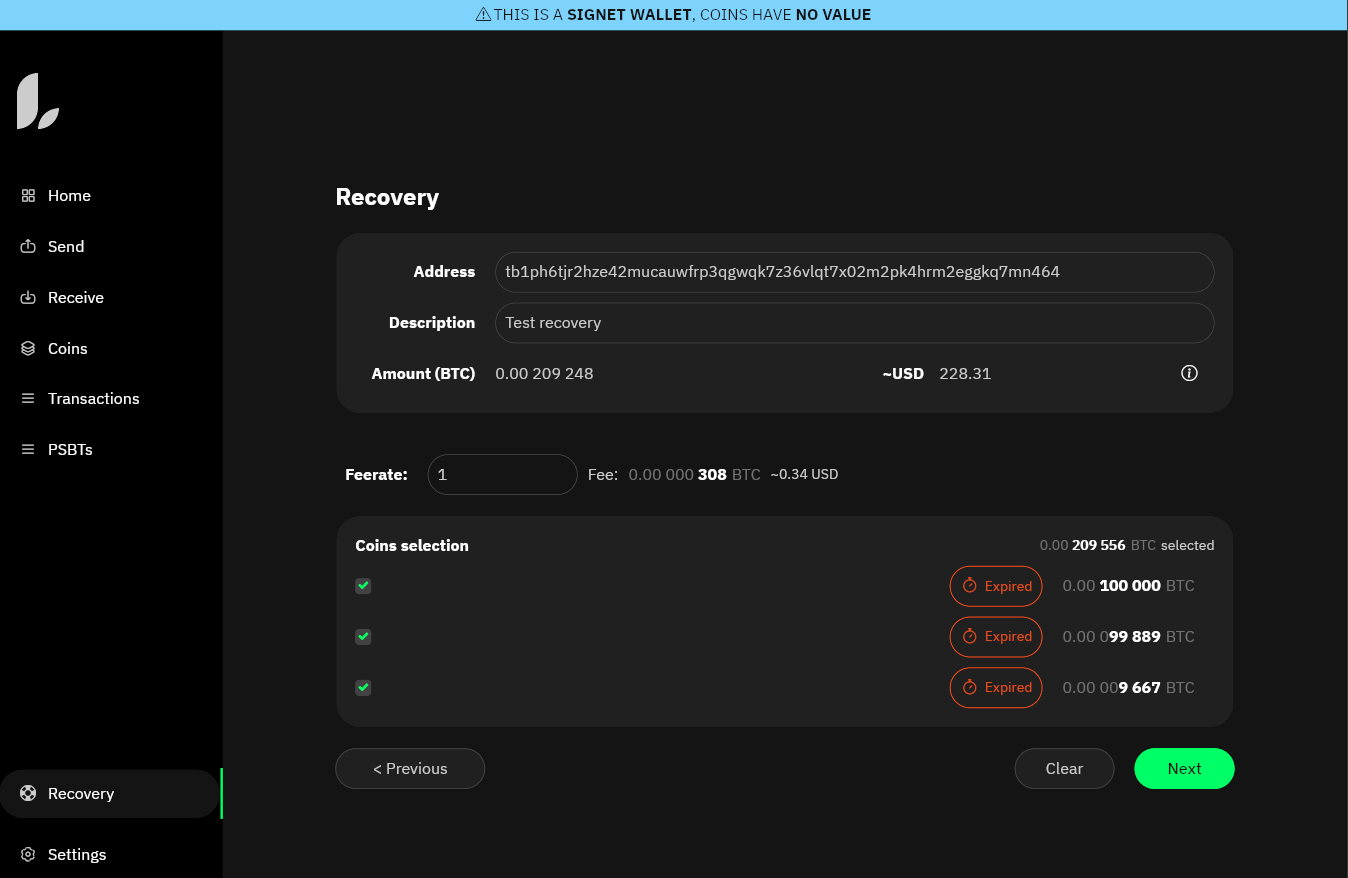Image resolution: width=1348 pixels, height=878 pixels.
Task: Uncheck the 0.00100000 BTC coin checkbox
Action: [x=363, y=586]
